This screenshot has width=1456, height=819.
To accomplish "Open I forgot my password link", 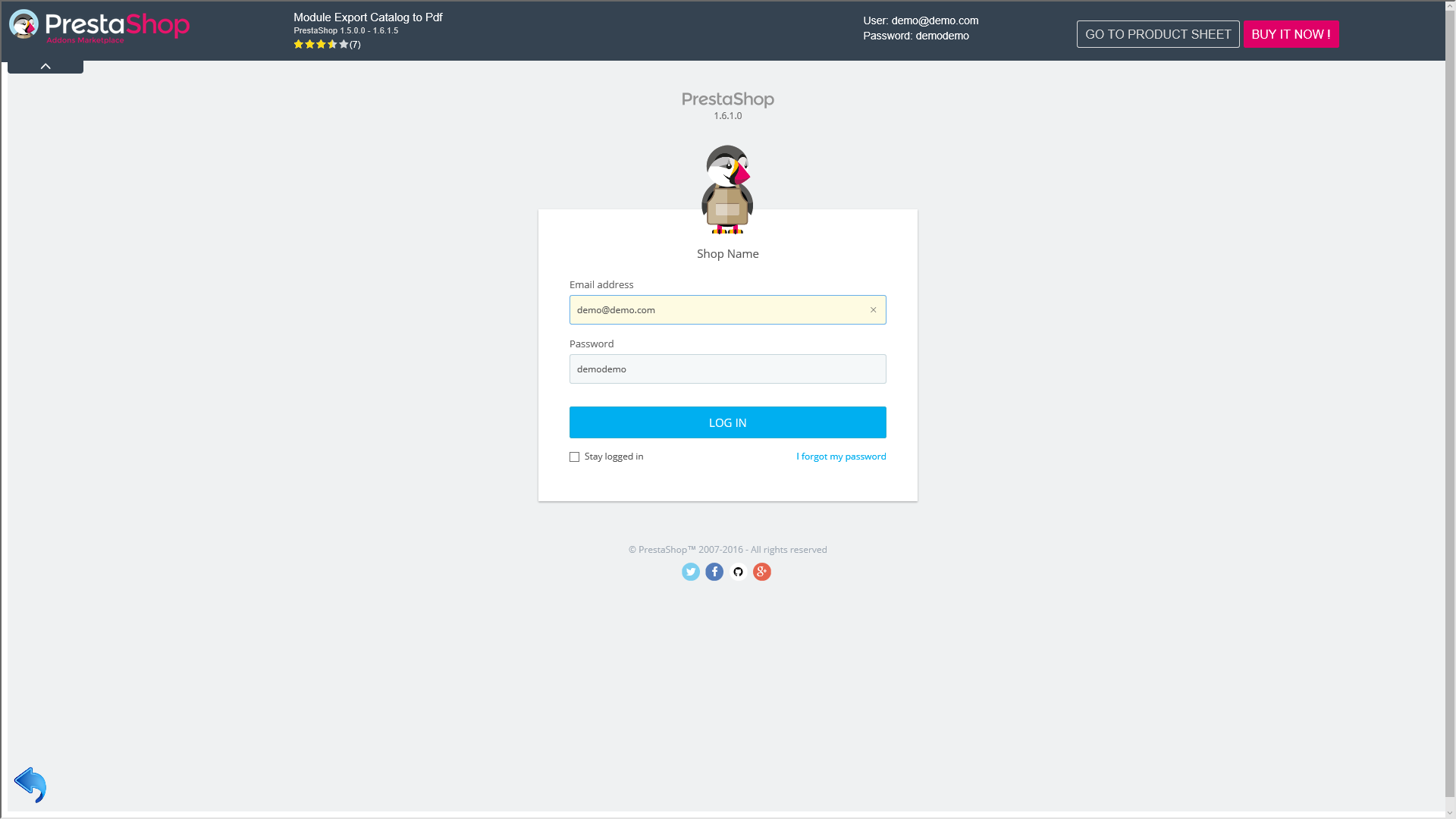I will (x=841, y=457).
